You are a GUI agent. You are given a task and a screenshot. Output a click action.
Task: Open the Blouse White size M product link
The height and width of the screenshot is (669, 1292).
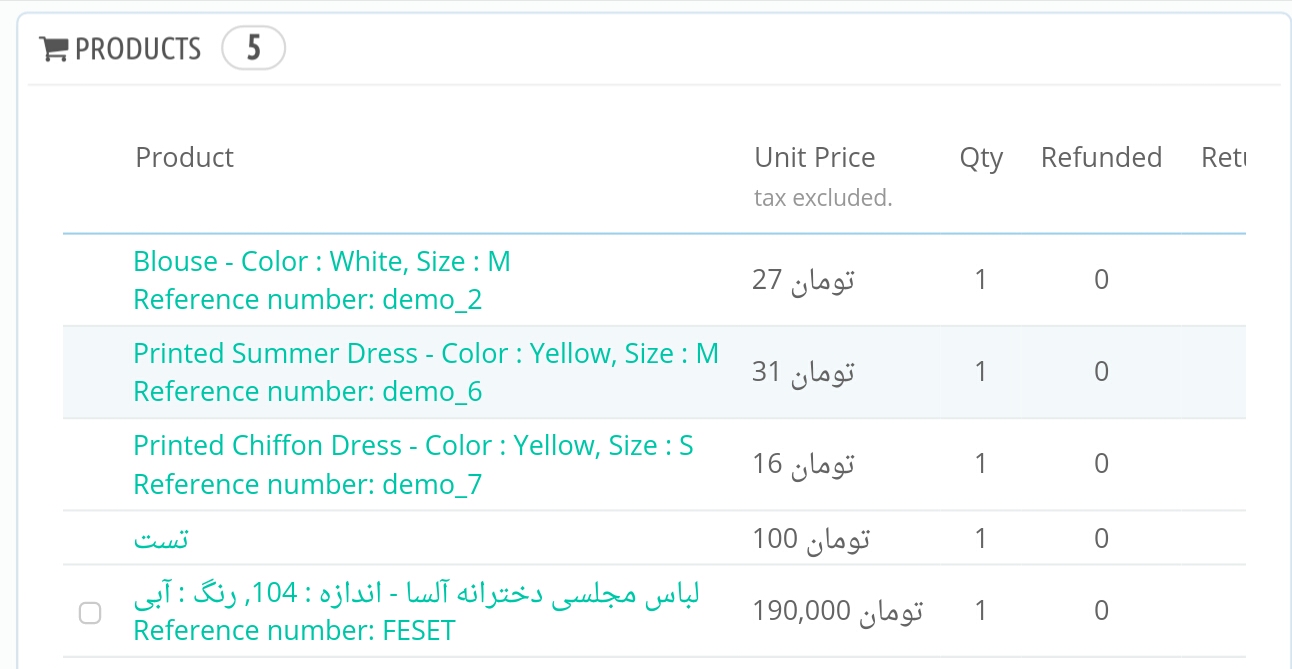pos(321,262)
